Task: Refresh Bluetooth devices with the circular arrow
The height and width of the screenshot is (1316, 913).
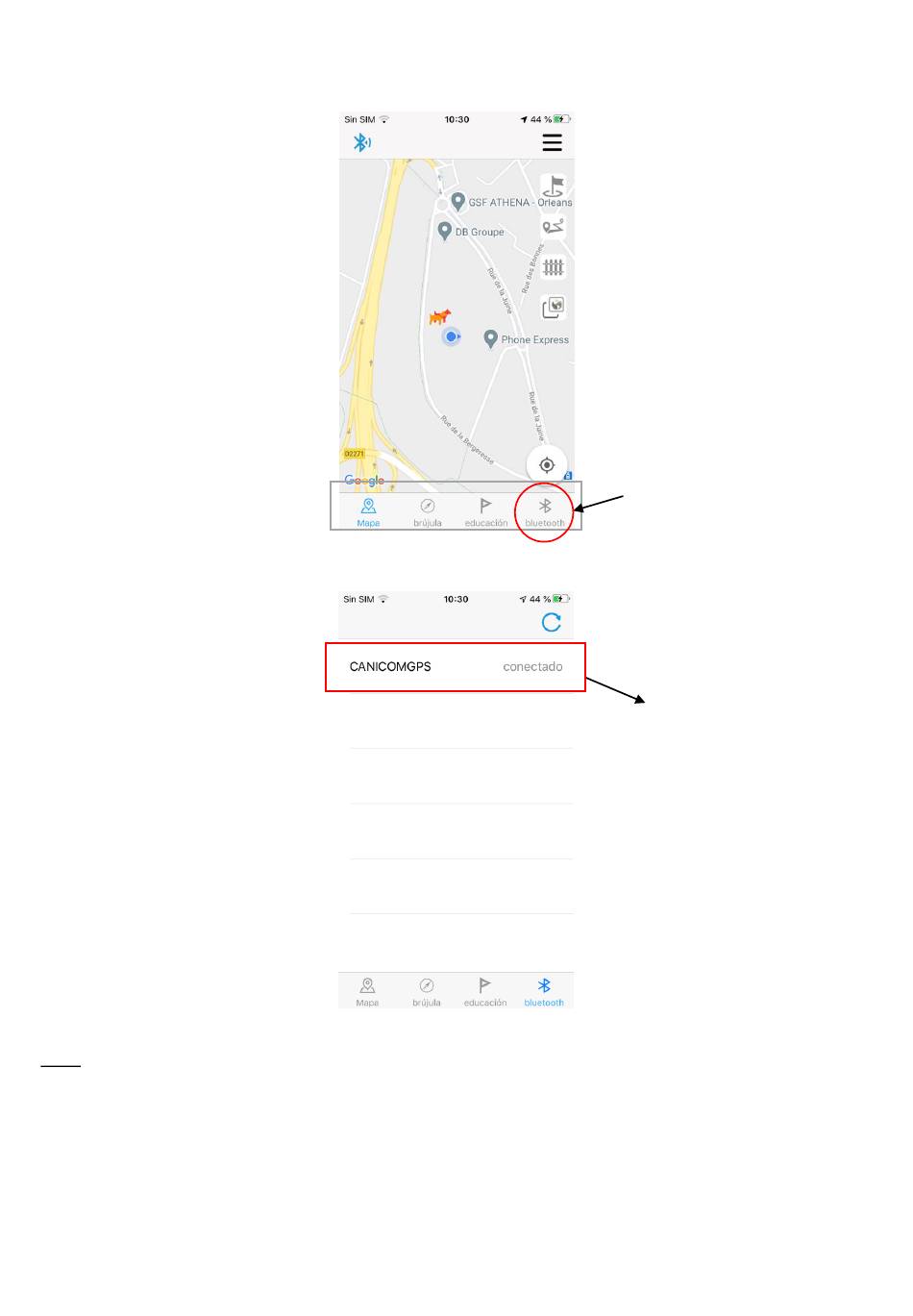Action: [x=552, y=622]
